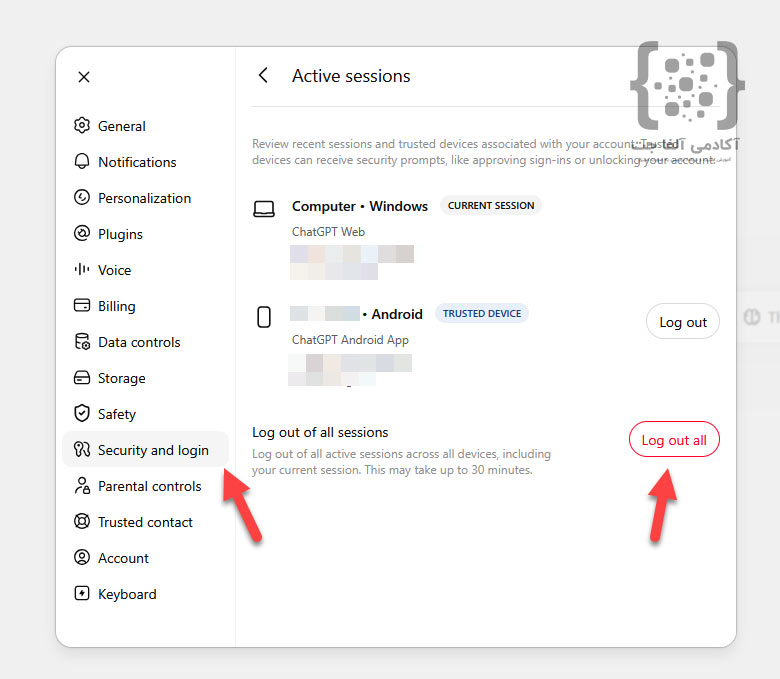Click the Android phone device icon

pos(264,317)
